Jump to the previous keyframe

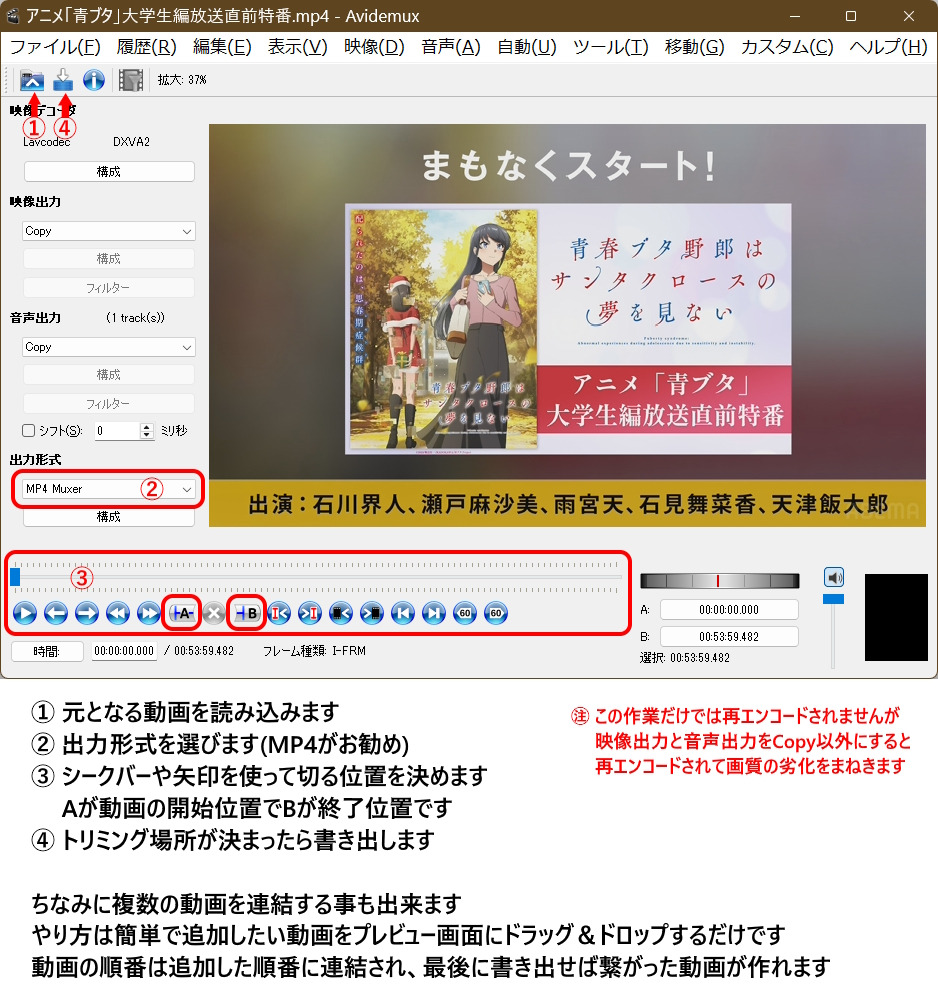click(x=118, y=614)
